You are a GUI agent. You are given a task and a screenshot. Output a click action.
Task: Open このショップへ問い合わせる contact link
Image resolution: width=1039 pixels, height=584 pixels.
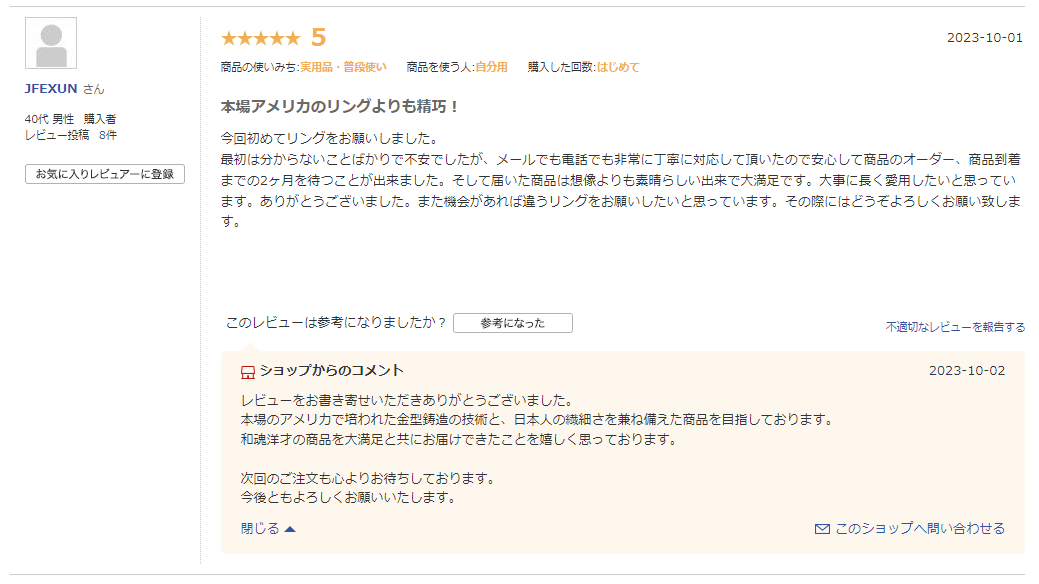tap(919, 529)
